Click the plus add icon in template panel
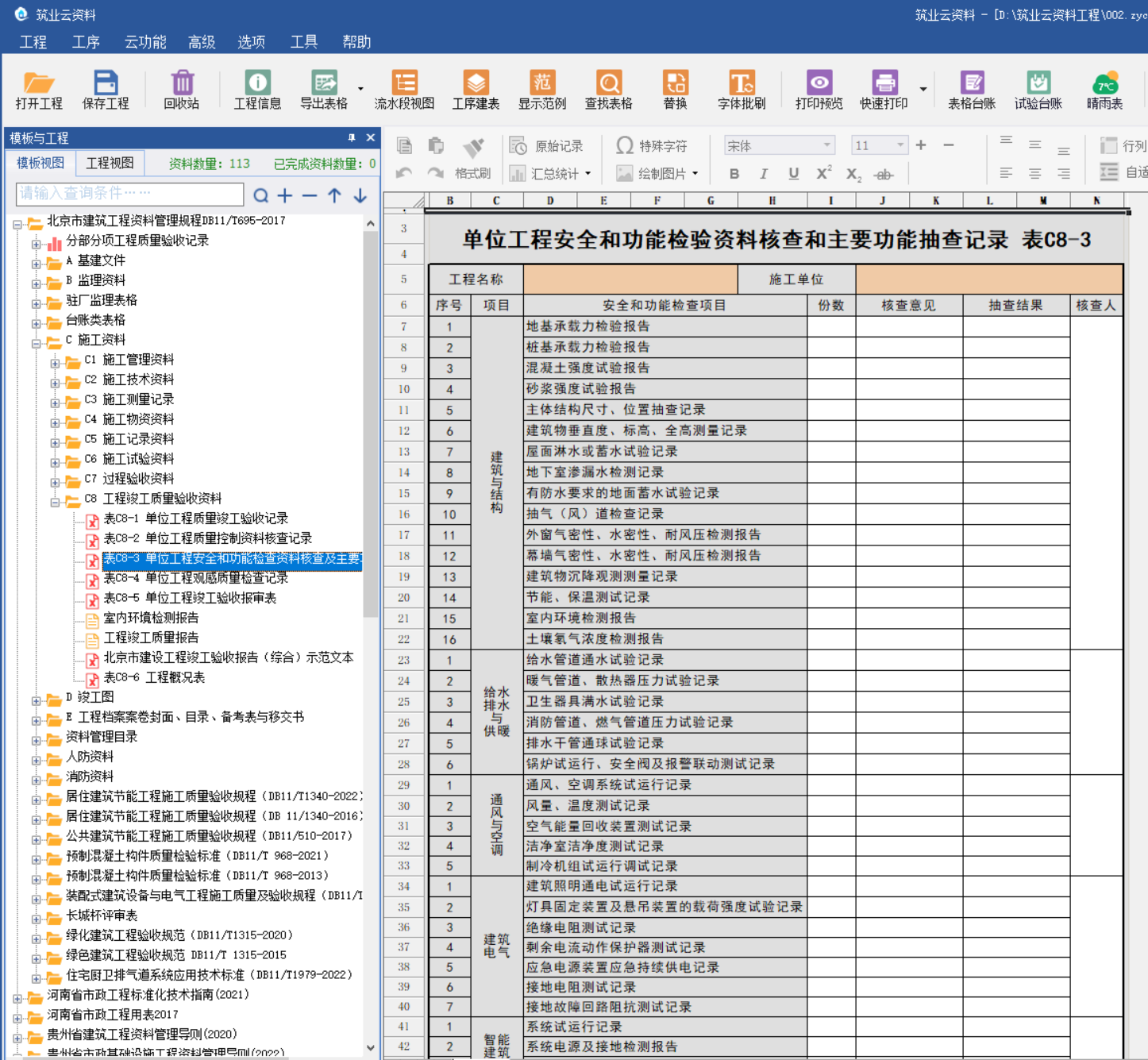1148x1060 pixels. coord(285,195)
